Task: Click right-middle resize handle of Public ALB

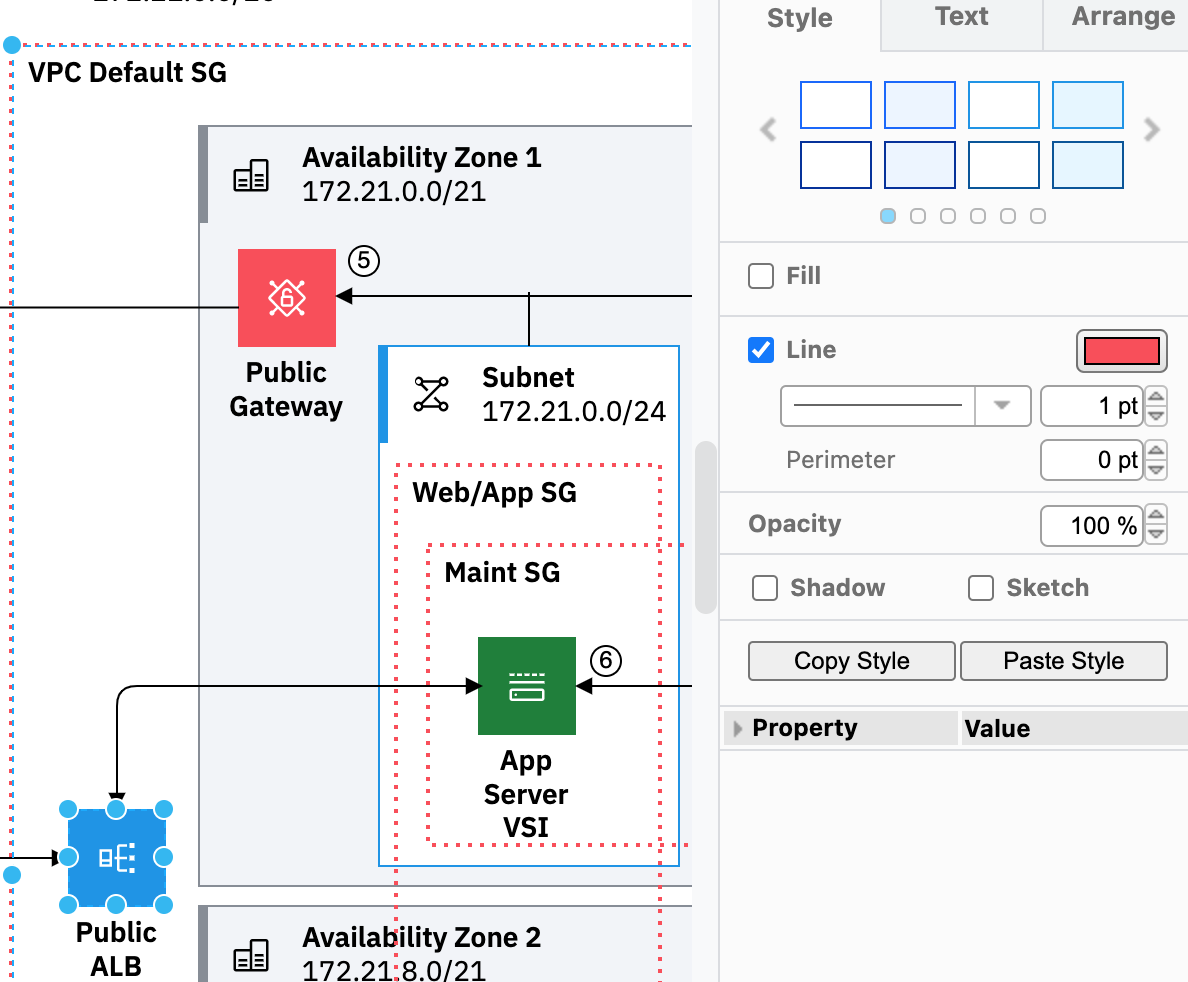Action: (164, 857)
